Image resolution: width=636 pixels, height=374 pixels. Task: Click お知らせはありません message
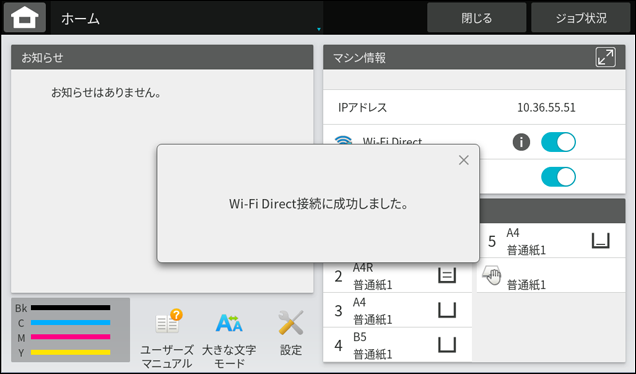click(x=106, y=93)
